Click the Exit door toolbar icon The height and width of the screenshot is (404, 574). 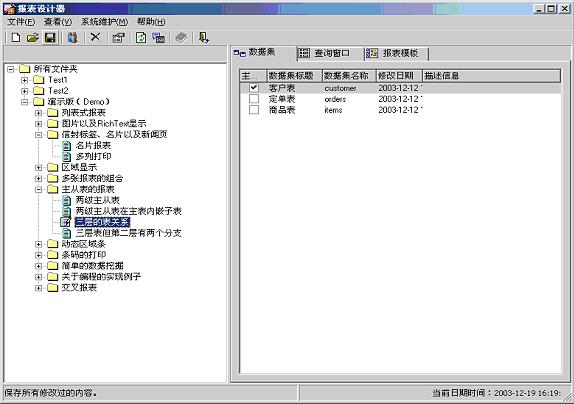pos(204,37)
